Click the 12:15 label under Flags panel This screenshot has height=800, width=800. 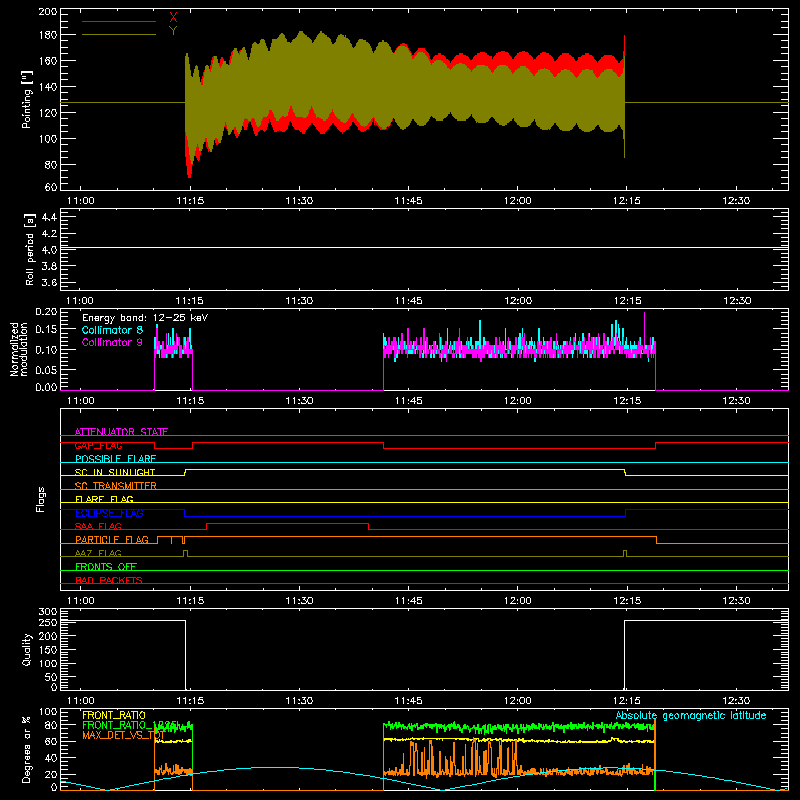coord(627,601)
